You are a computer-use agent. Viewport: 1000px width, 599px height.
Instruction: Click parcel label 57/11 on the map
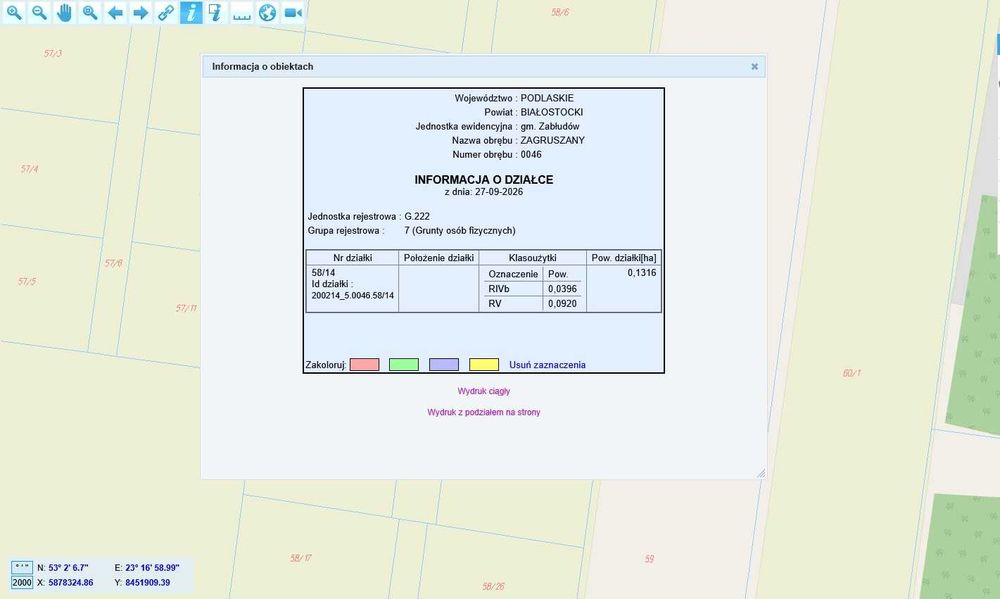pos(186,308)
